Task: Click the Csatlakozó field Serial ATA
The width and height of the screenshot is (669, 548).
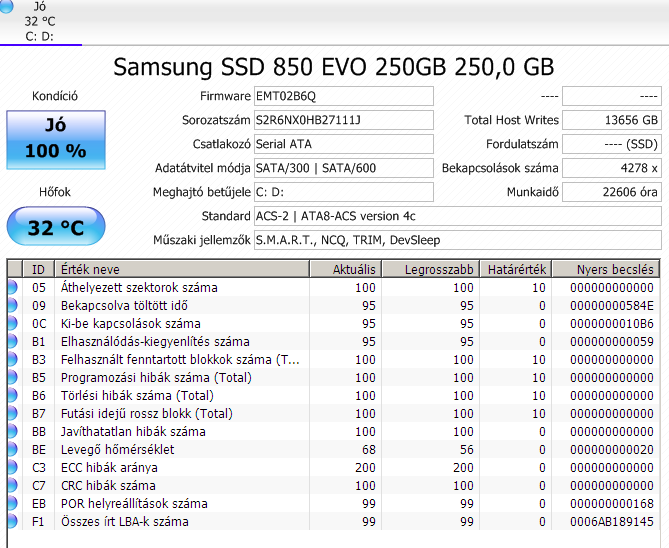Action: (x=344, y=144)
